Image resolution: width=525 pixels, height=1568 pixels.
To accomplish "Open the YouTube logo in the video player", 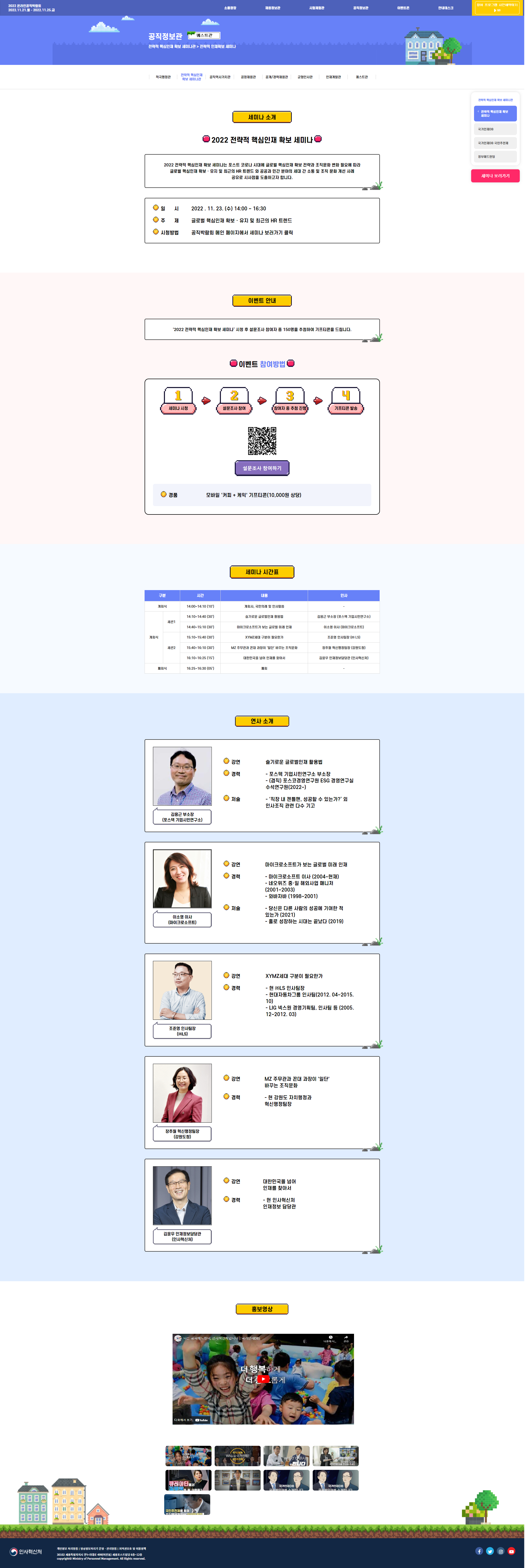I will pyautogui.click(x=201, y=1420).
